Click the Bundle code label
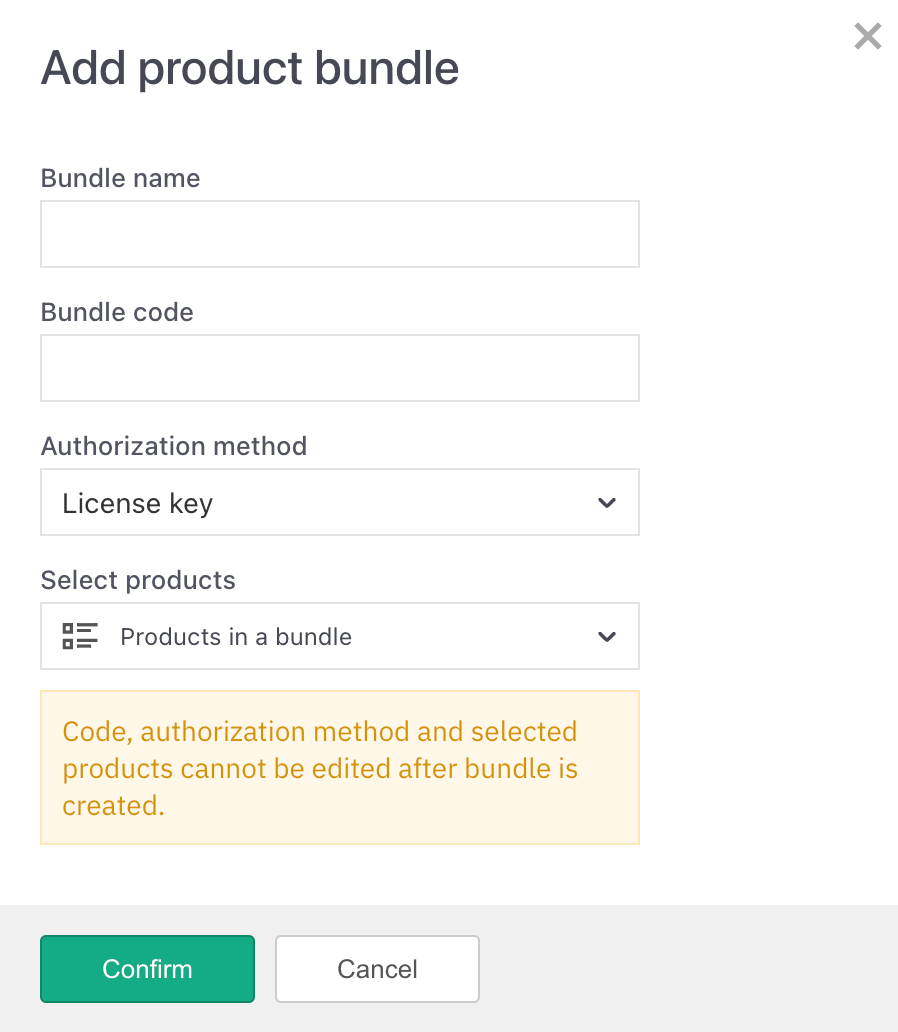Viewport: 898px width, 1032px height. point(117,312)
